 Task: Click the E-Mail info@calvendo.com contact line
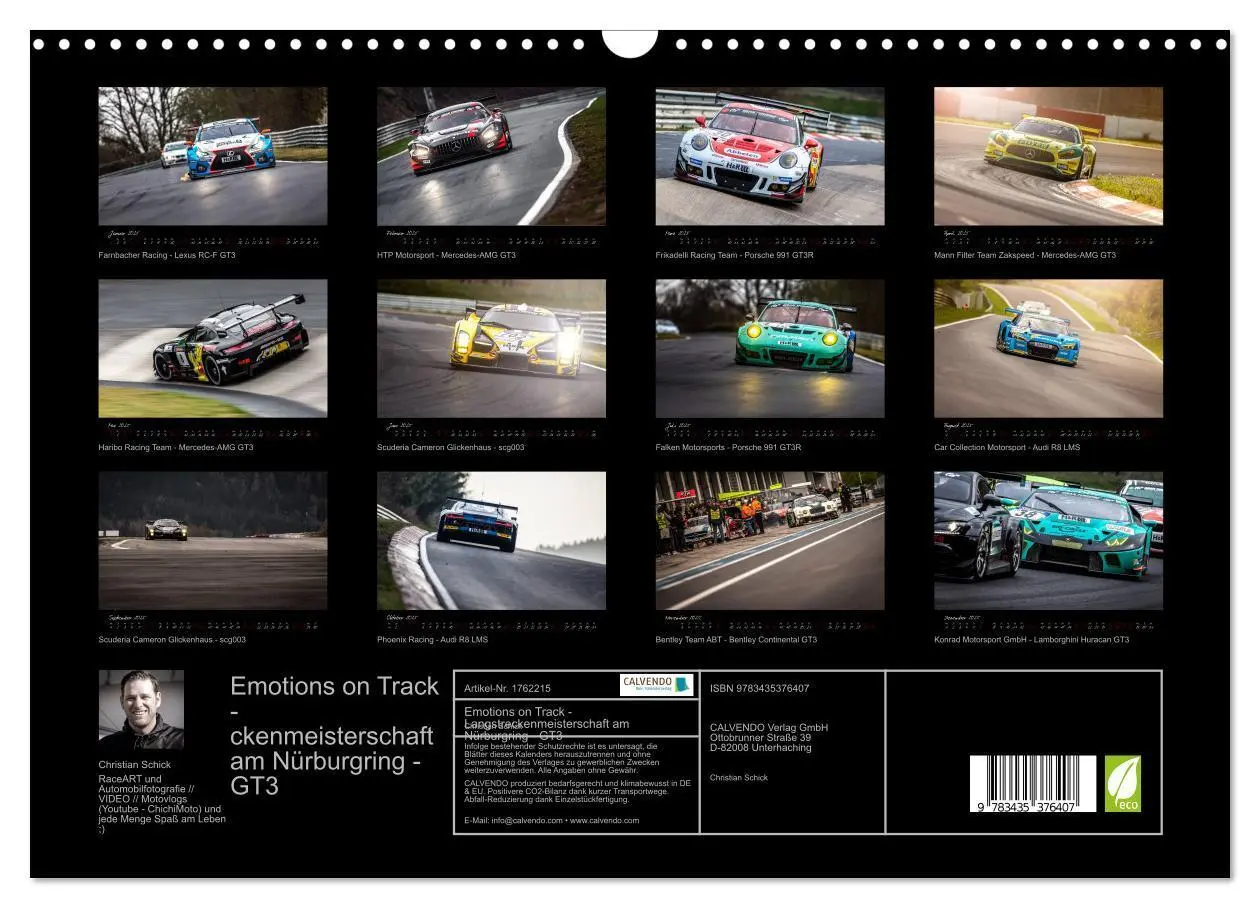click(x=552, y=820)
